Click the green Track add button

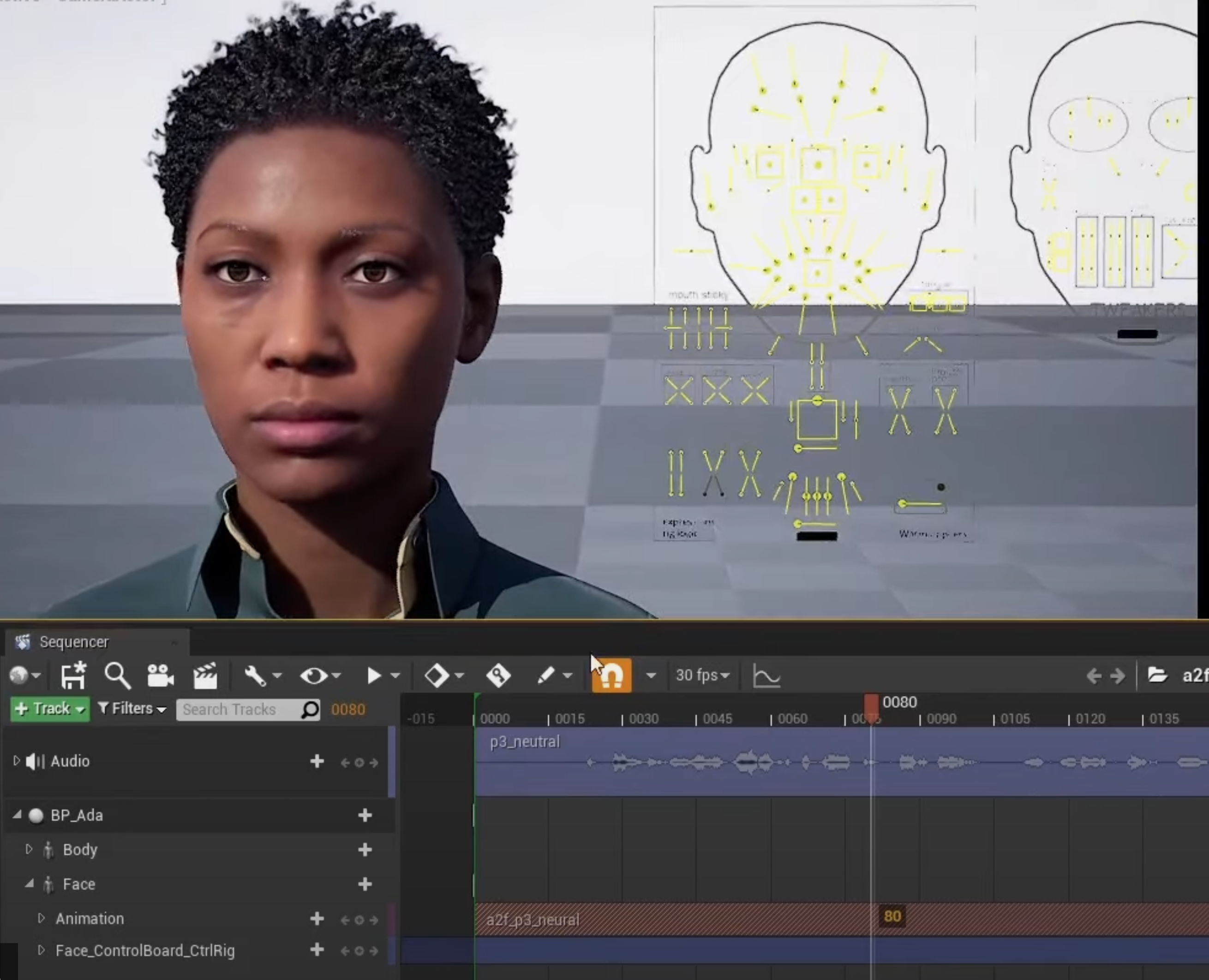coord(50,708)
